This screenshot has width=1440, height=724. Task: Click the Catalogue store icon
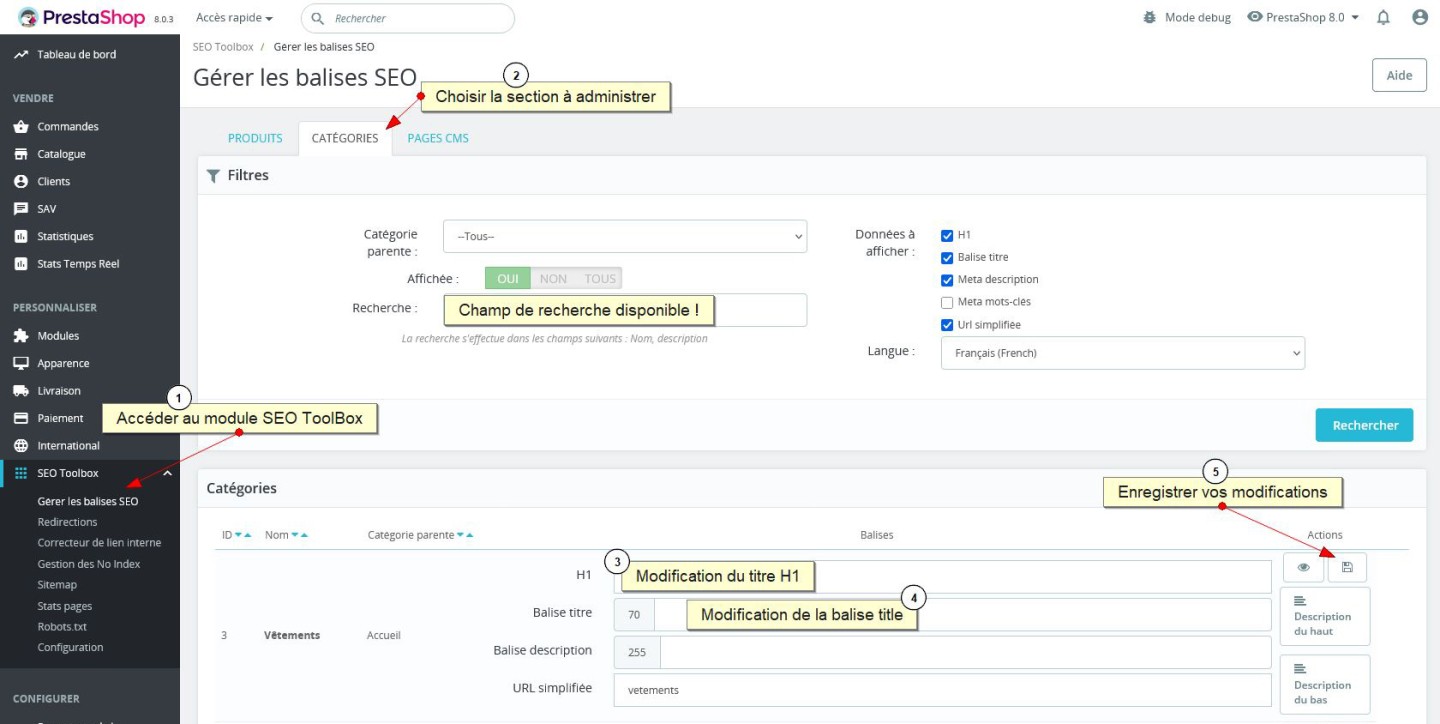(x=21, y=154)
